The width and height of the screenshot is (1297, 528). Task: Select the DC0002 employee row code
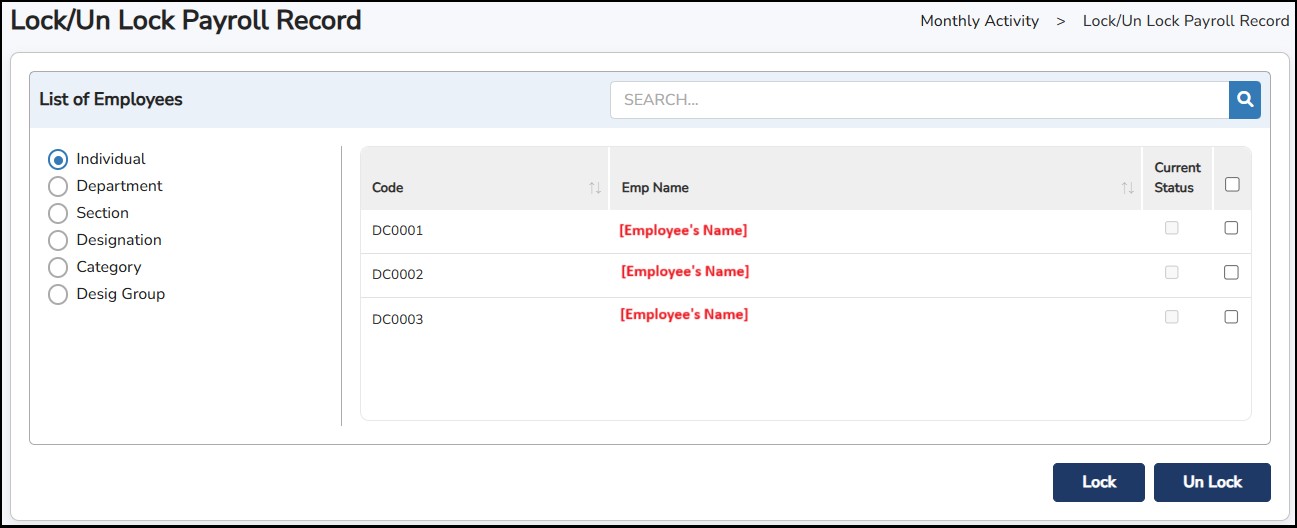click(x=397, y=275)
